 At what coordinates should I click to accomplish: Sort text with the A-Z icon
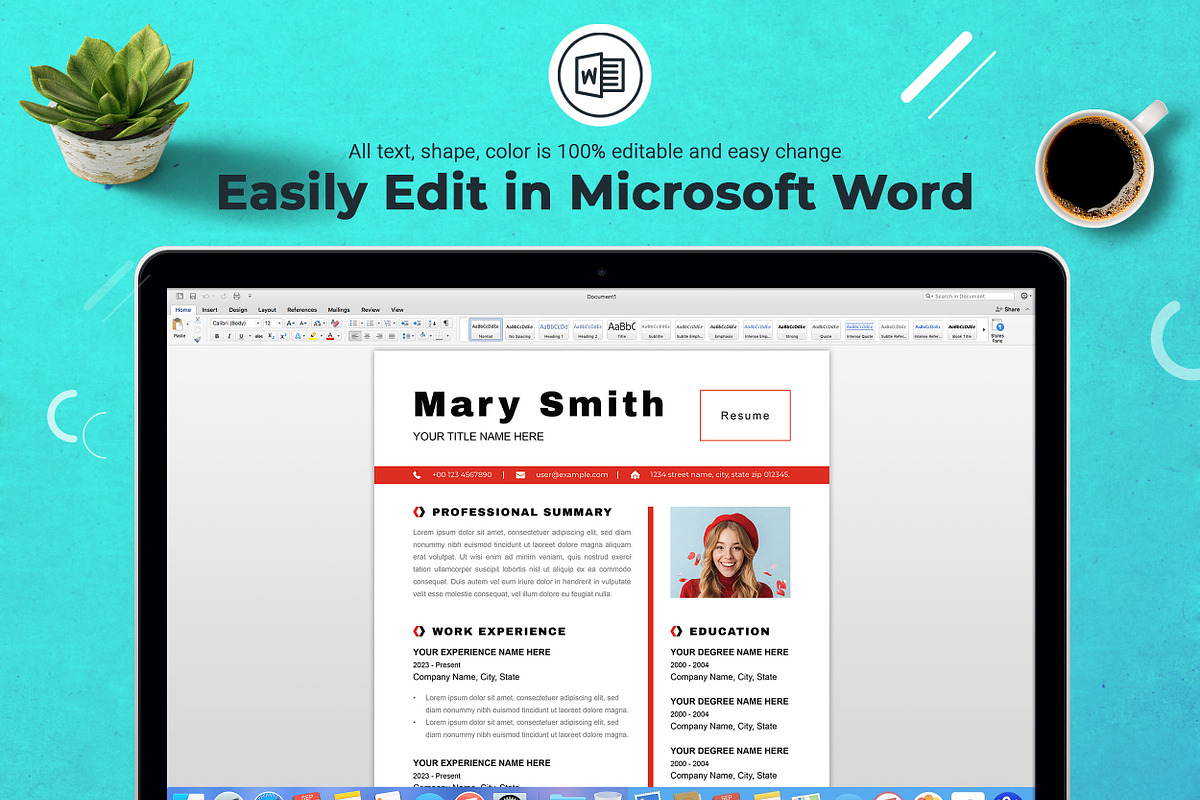[x=432, y=323]
